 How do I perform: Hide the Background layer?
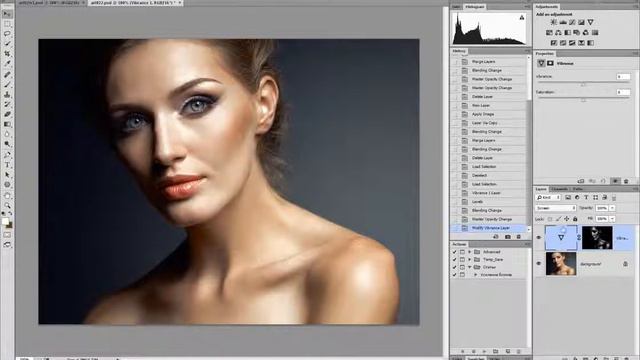[x=538, y=264]
